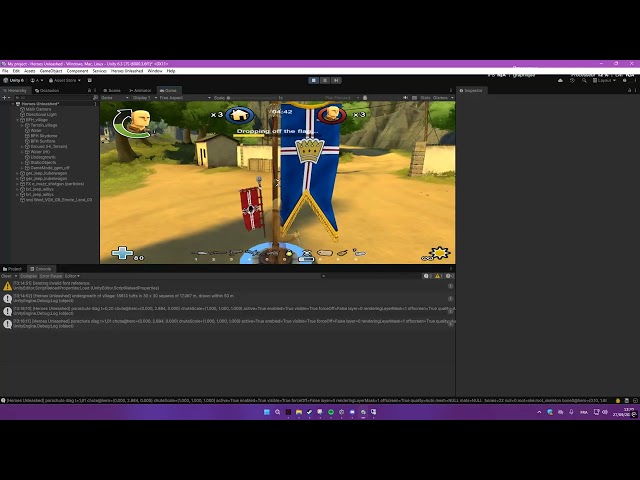This screenshot has width=640, height=480.
Task: Toggle the Stats overlay
Action: coord(425,98)
